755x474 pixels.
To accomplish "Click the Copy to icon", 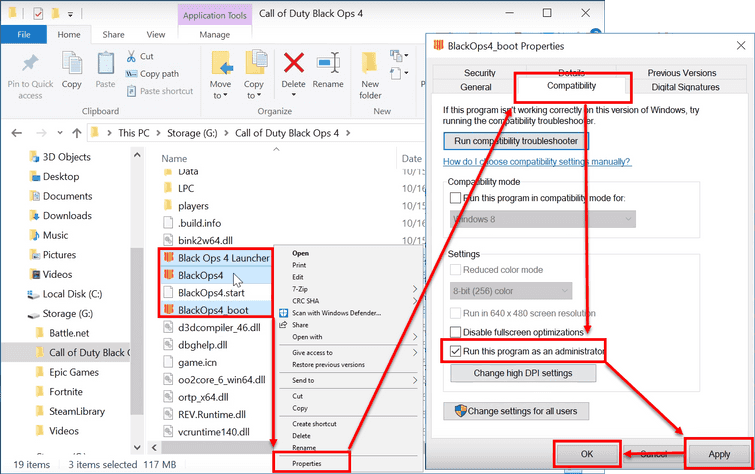I will click(x=256, y=63).
